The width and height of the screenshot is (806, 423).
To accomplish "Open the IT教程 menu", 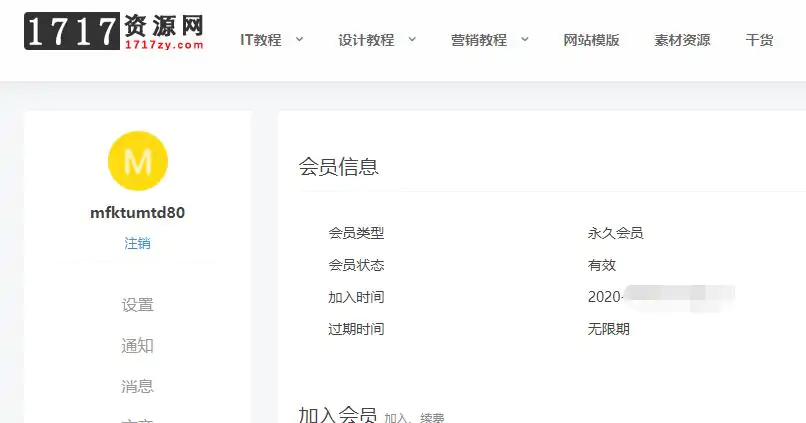I will click(261, 40).
